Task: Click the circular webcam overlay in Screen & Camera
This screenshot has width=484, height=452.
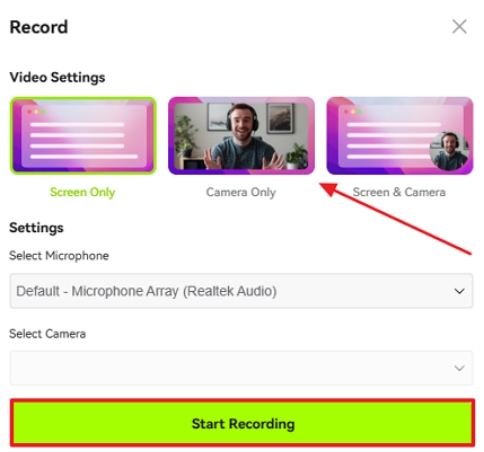Action: 449,151
